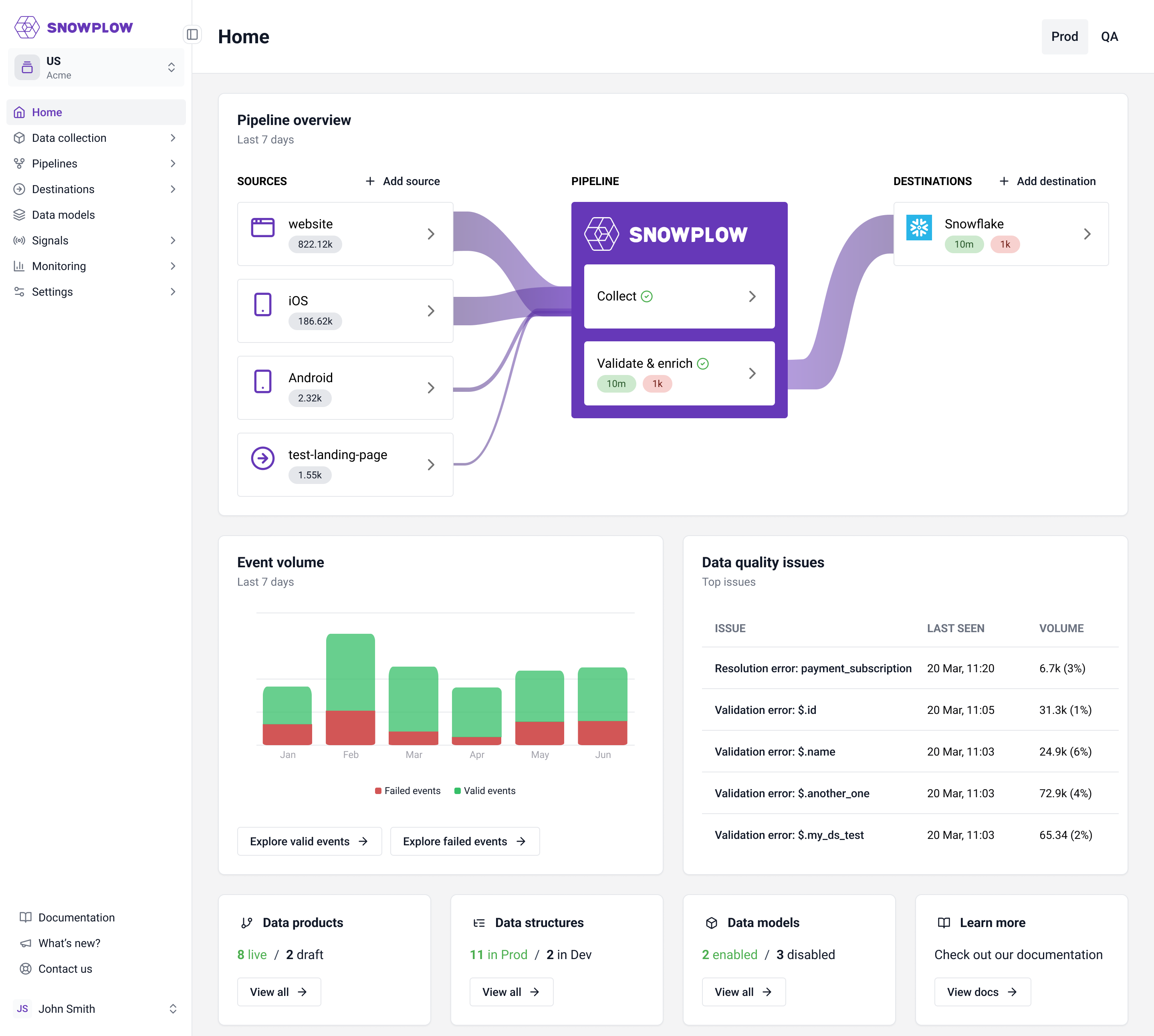
Task: Switch to the Prod environment tab
Action: pyautogui.click(x=1065, y=36)
